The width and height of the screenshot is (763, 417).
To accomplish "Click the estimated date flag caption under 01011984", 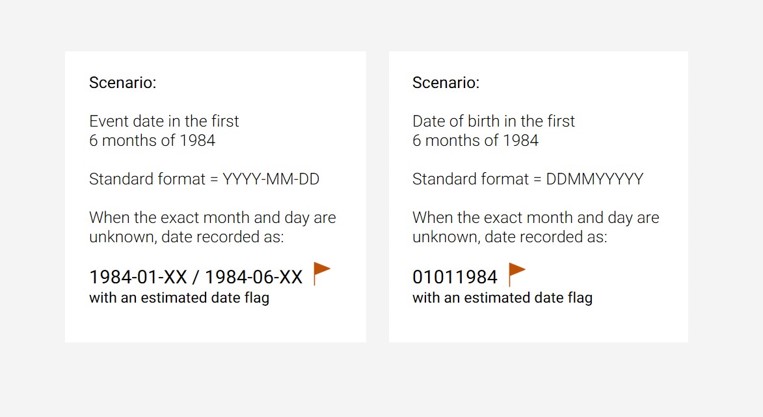I will point(502,297).
